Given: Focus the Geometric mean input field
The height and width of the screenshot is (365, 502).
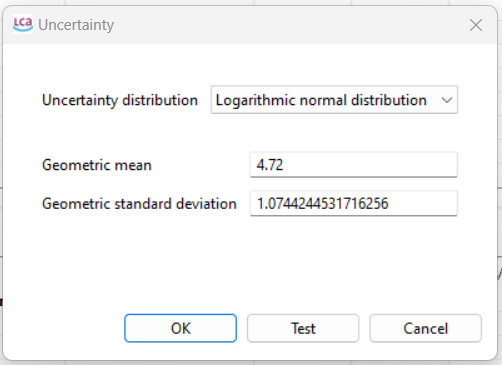Looking at the screenshot, I should (354, 165).
